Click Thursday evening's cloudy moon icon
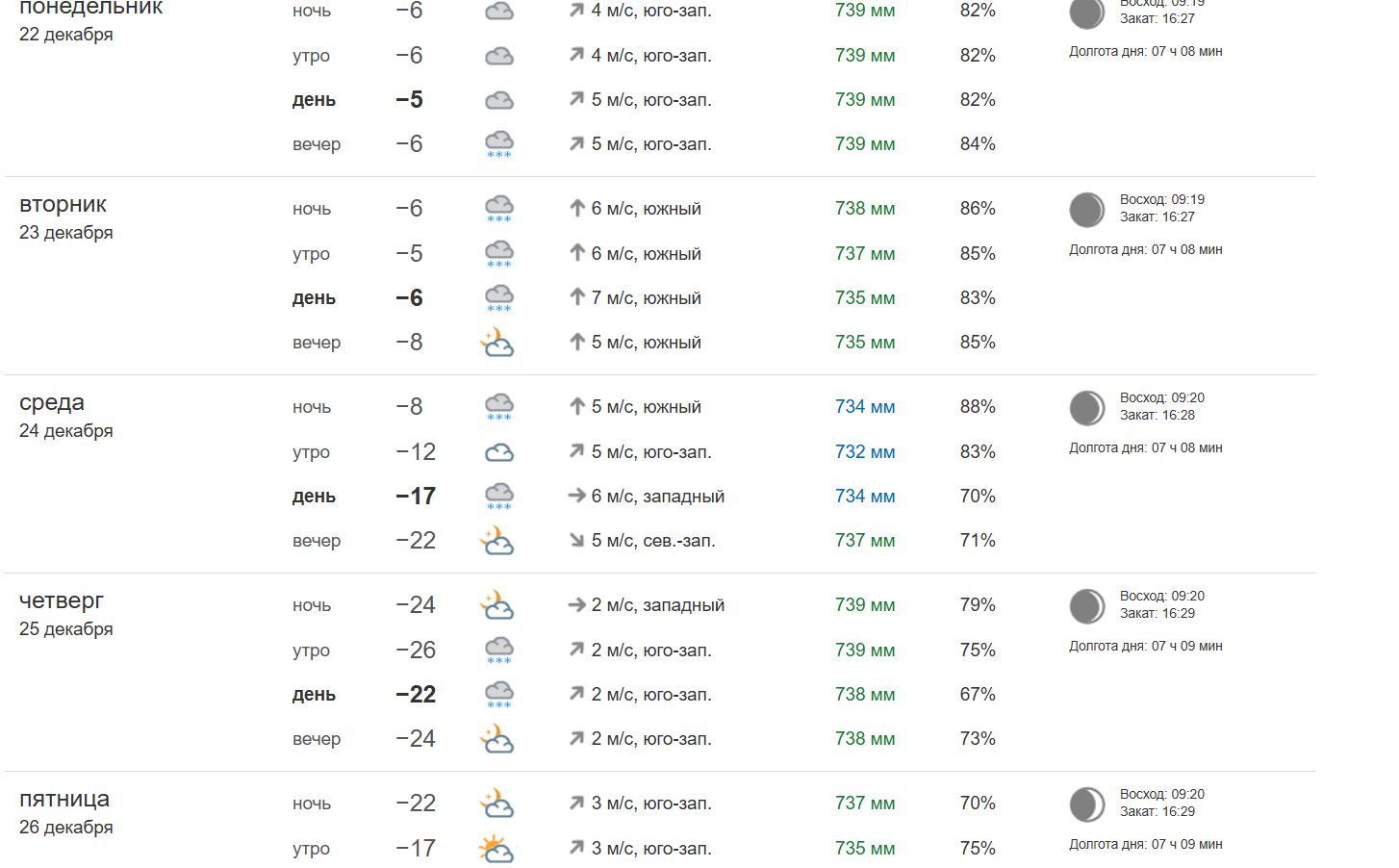1399x868 pixels. [x=497, y=739]
